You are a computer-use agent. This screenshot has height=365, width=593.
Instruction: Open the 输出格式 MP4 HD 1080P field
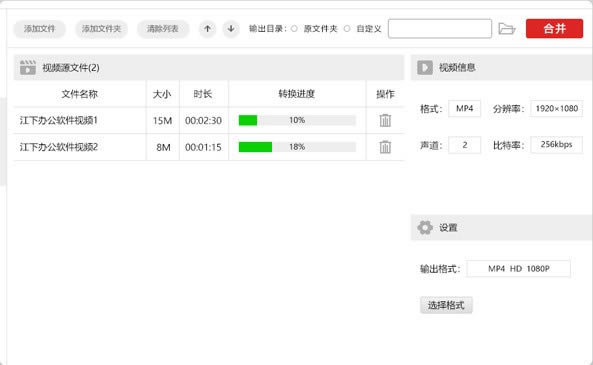click(518, 269)
